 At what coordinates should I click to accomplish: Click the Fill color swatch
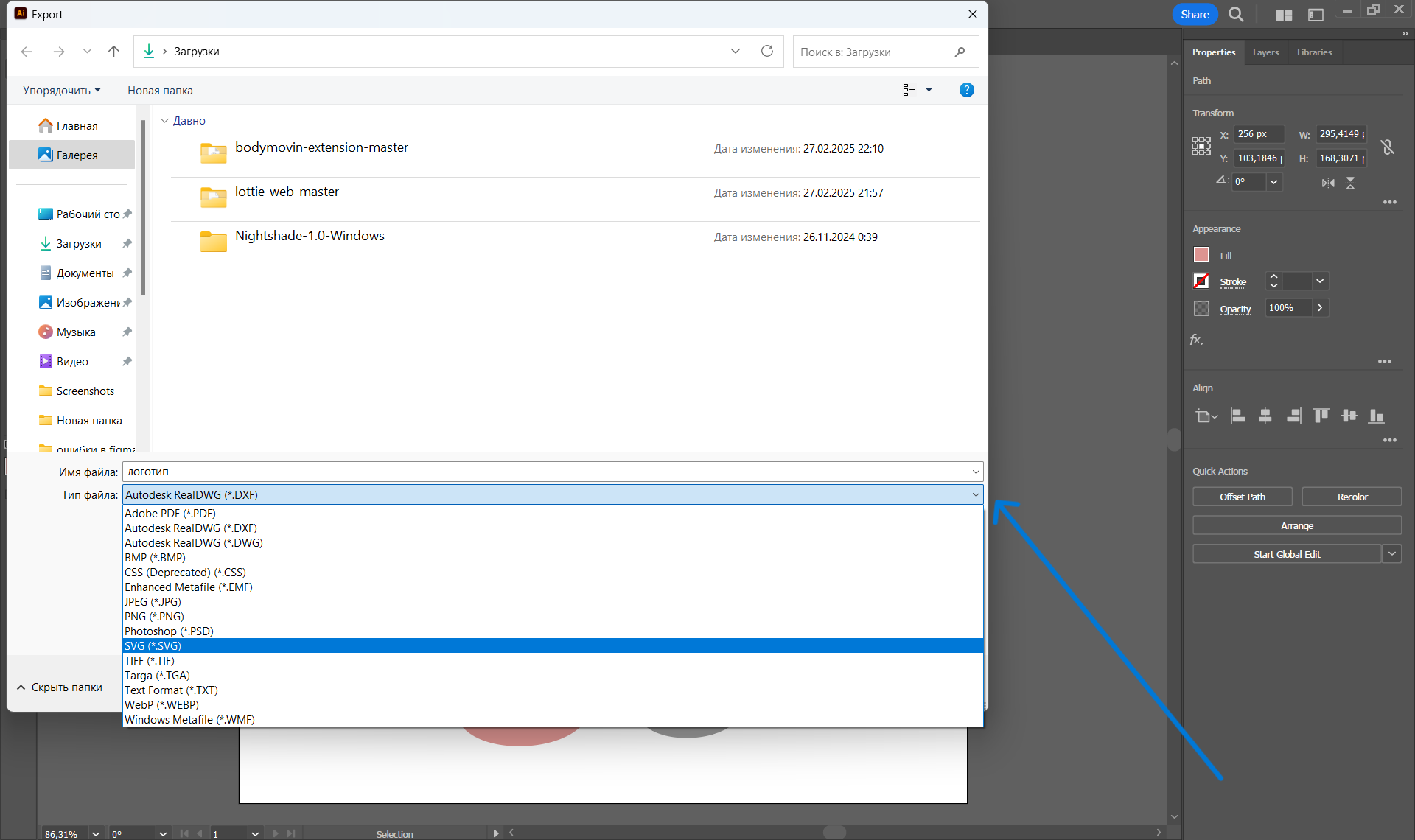(1201, 255)
